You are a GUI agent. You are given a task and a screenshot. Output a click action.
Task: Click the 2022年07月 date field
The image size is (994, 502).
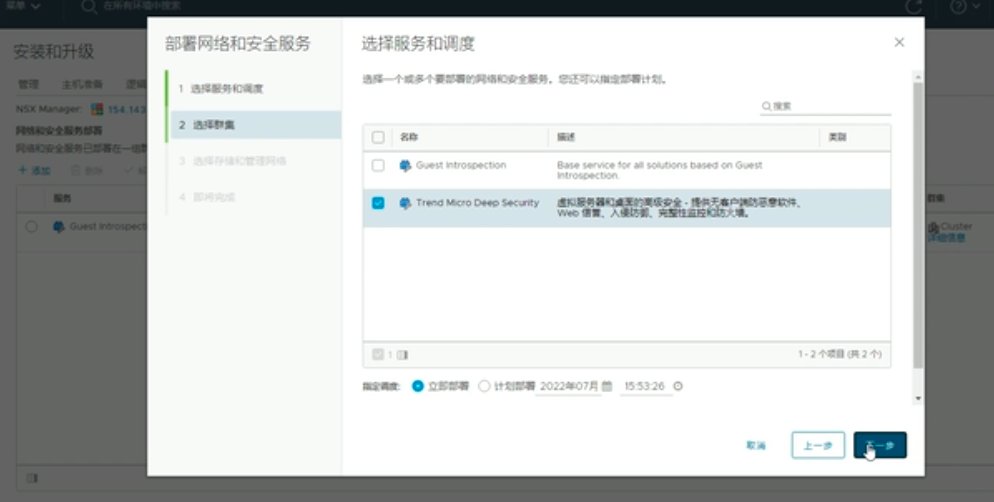pyautogui.click(x=569, y=386)
